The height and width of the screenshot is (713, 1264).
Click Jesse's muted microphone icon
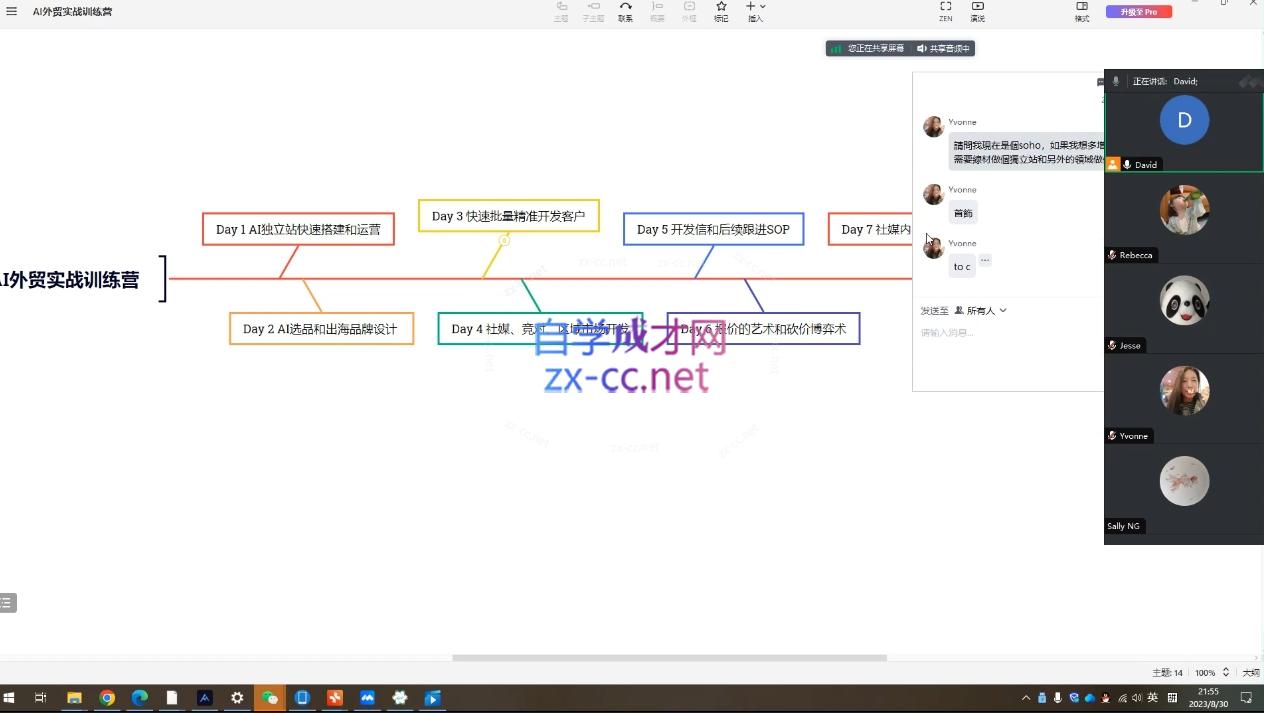(x=1112, y=345)
